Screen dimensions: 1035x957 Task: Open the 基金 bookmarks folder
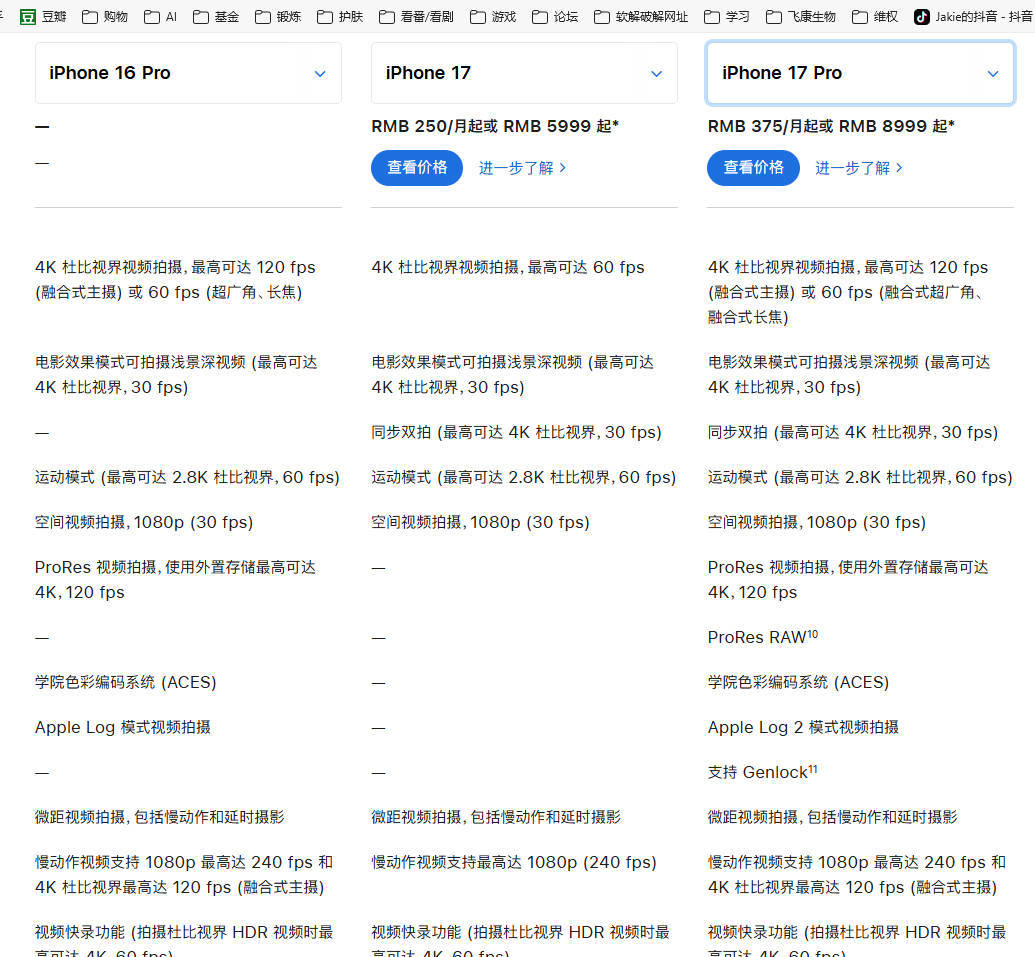click(216, 16)
